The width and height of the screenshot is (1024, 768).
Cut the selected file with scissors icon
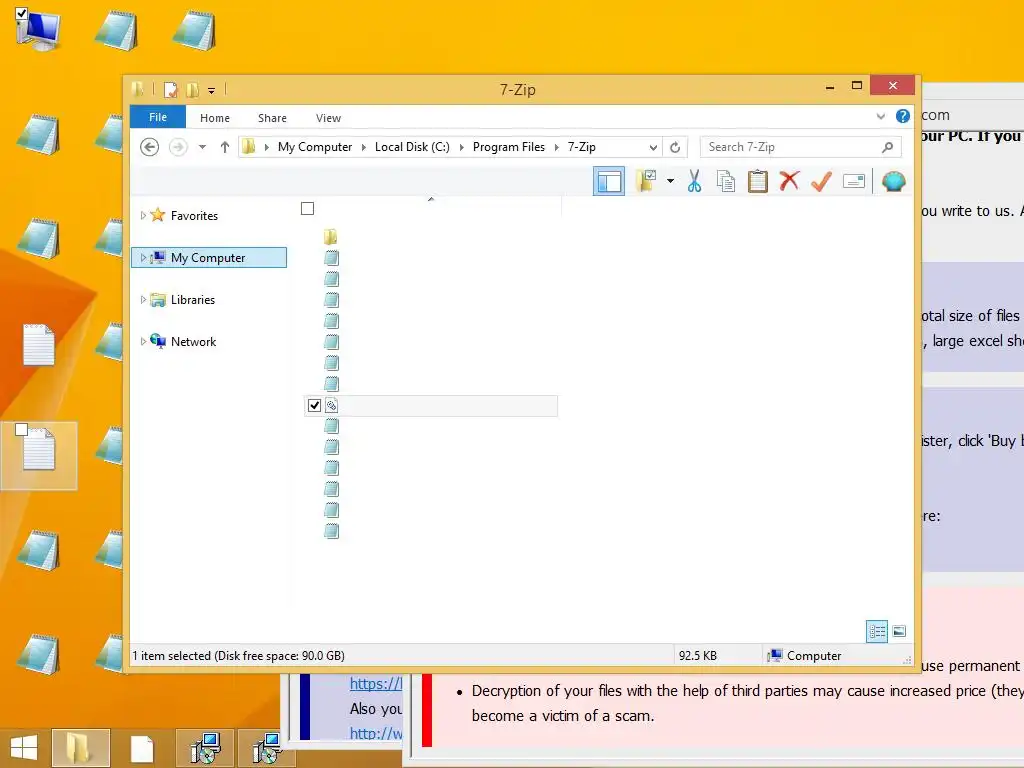pyautogui.click(x=694, y=182)
